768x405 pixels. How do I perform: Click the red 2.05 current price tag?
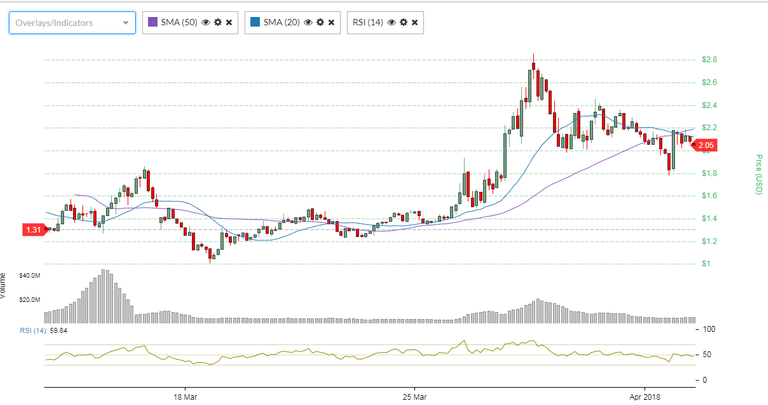(x=705, y=148)
